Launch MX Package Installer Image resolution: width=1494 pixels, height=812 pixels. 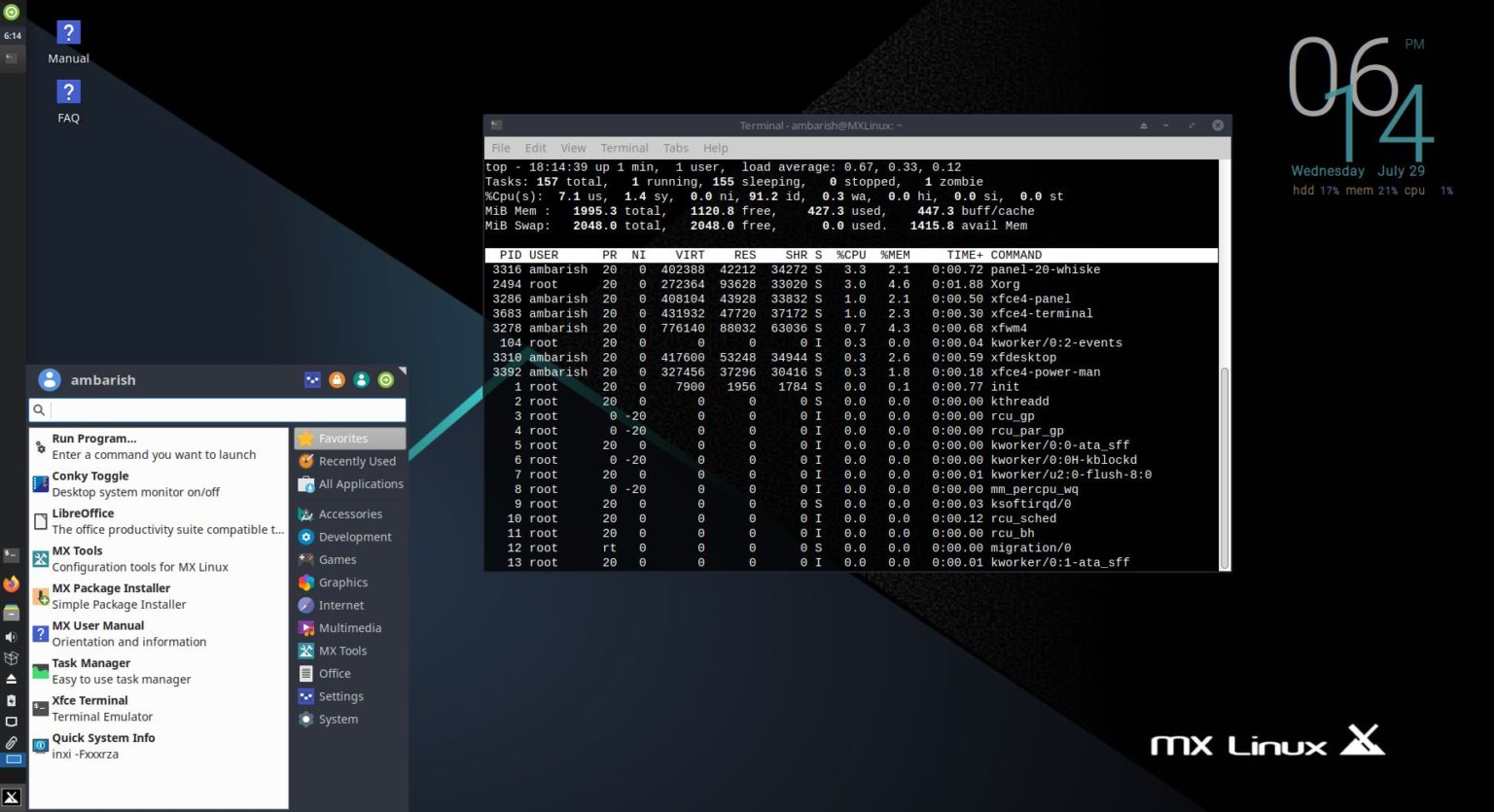pyautogui.click(x=160, y=596)
